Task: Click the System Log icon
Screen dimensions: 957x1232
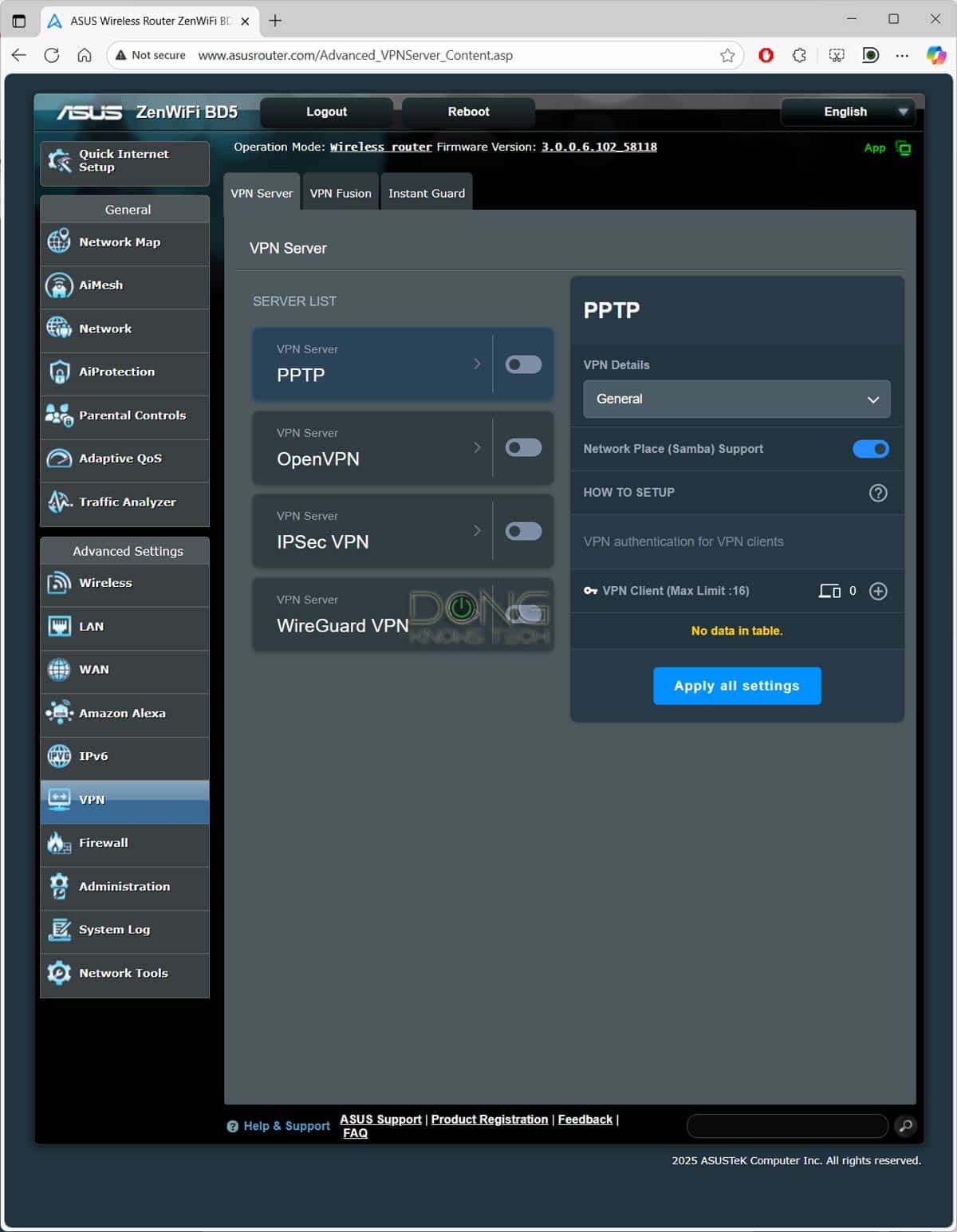Action: pyautogui.click(x=59, y=930)
